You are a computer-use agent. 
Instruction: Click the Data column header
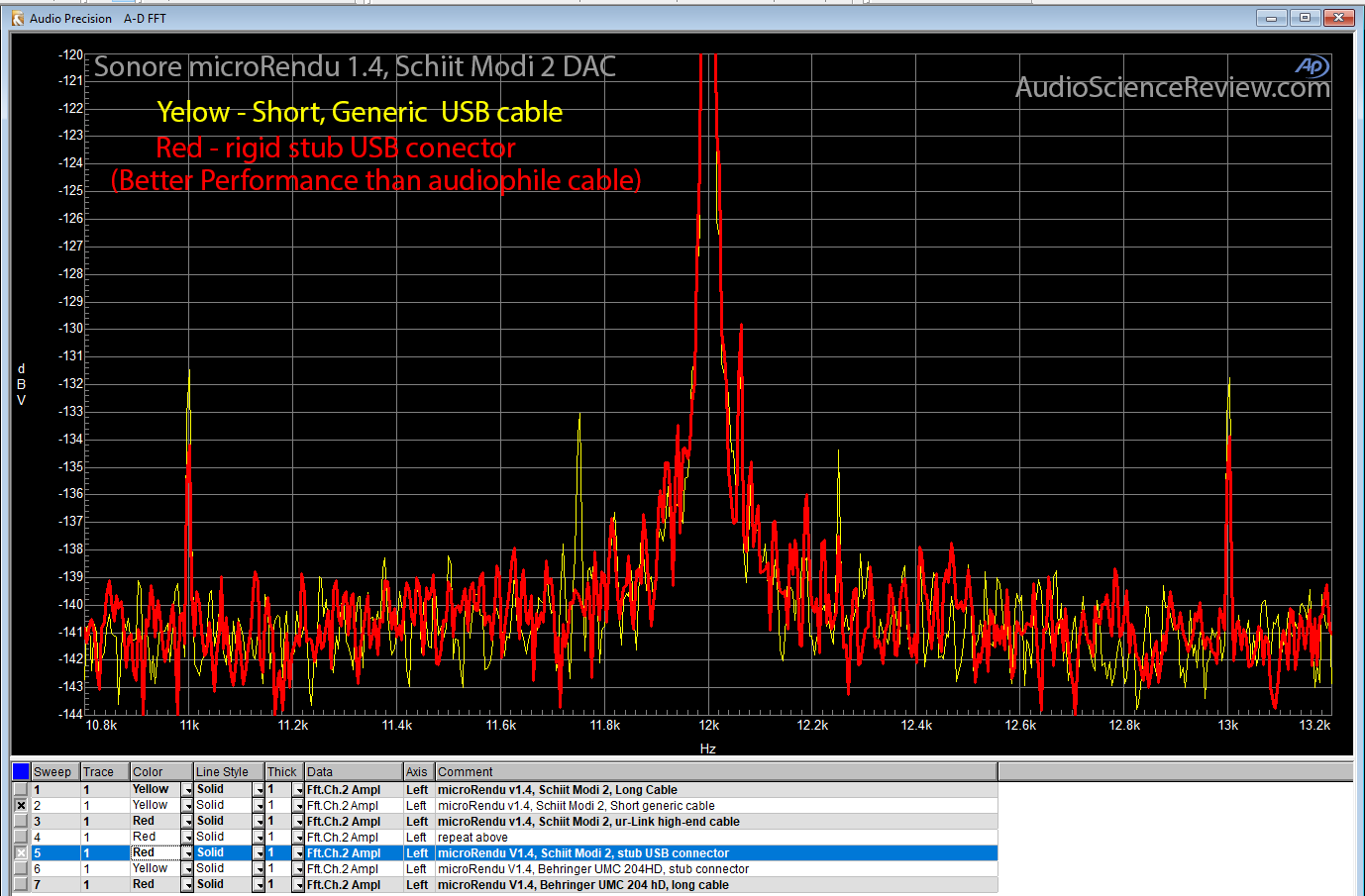tap(354, 772)
